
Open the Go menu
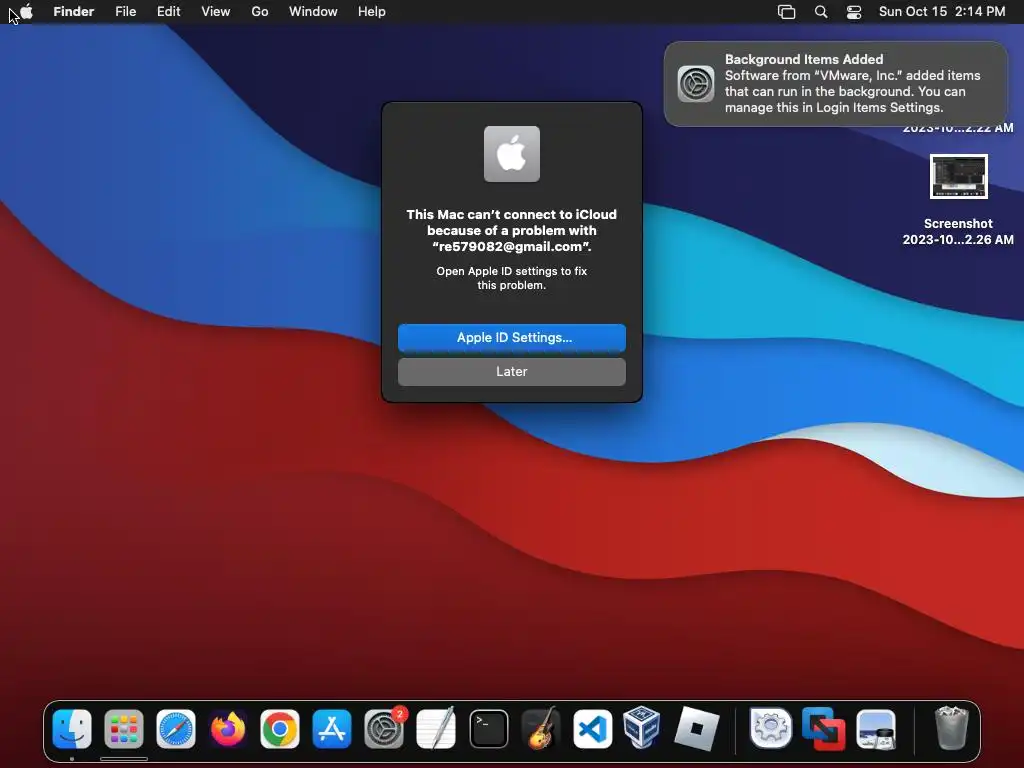pos(260,12)
